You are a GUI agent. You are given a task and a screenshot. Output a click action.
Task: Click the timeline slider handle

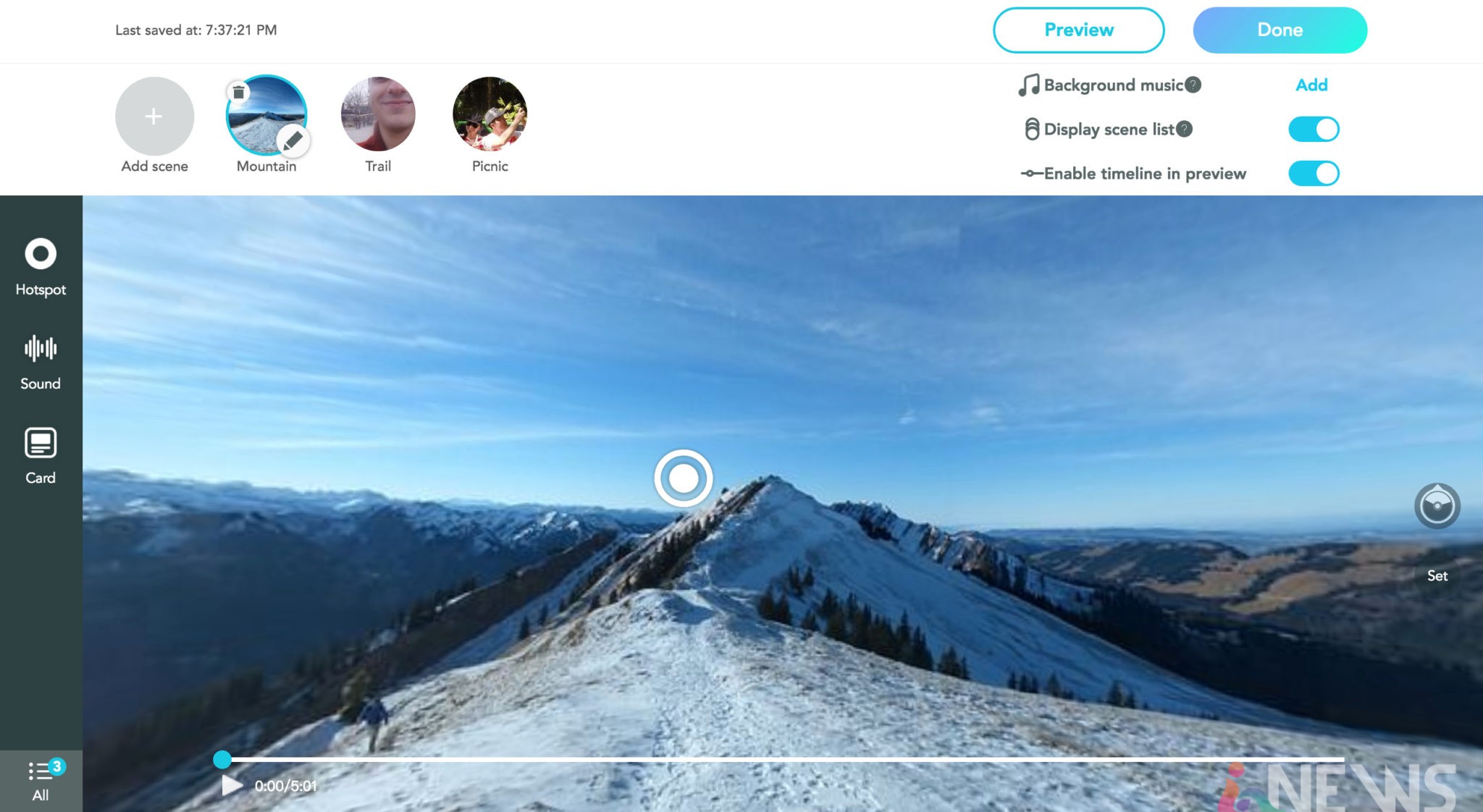[x=222, y=759]
